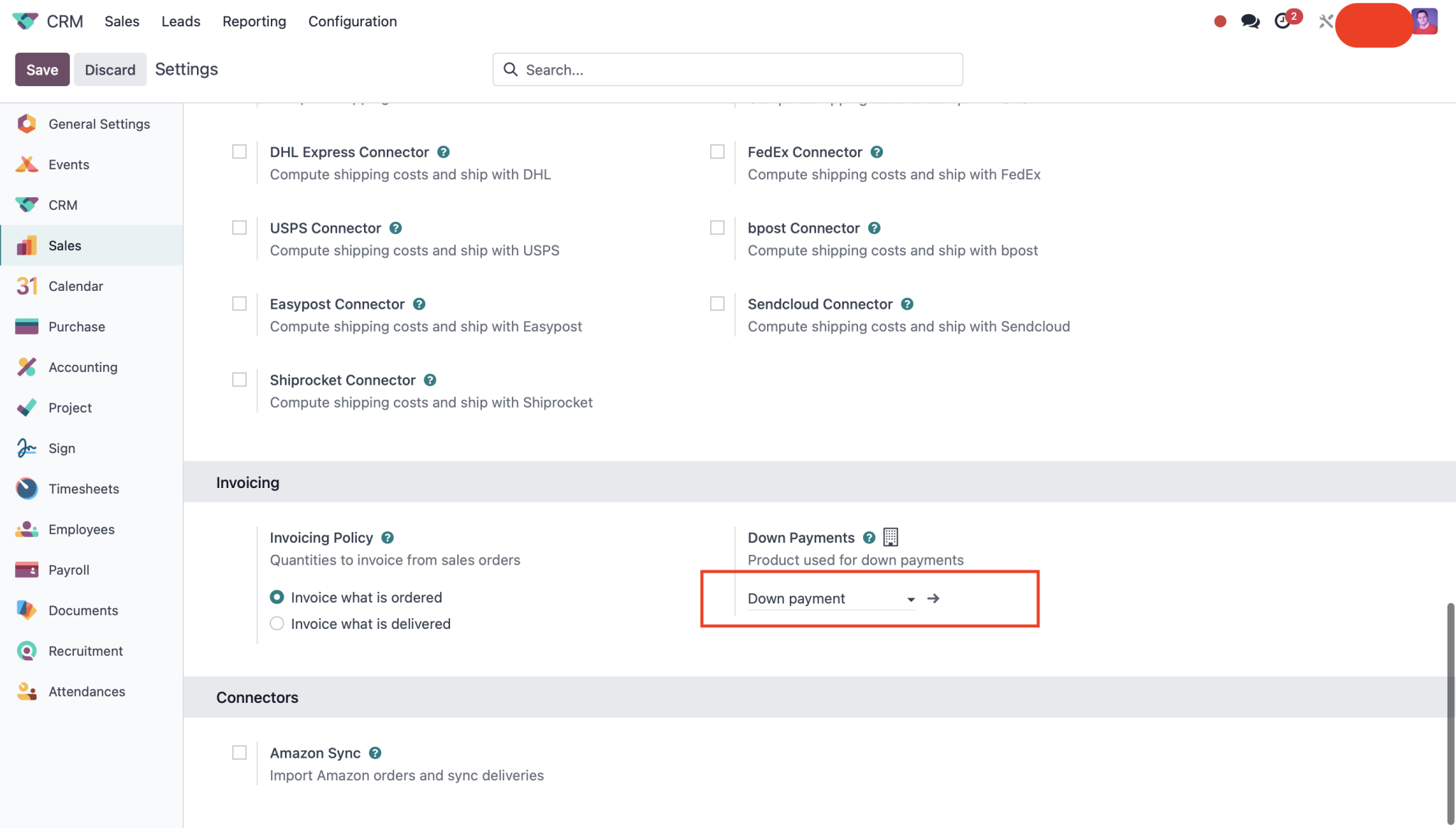The image size is (1456, 828).
Task: Switch to the Configuration menu
Action: (x=352, y=21)
